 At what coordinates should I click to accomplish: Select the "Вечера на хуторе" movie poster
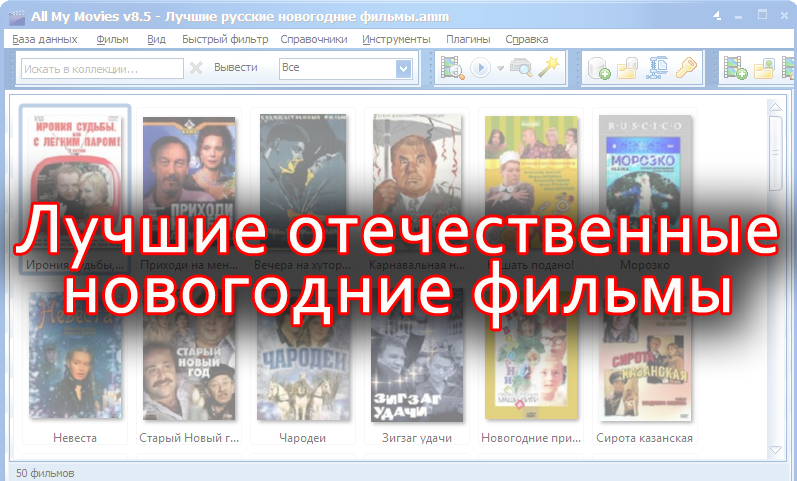303,182
